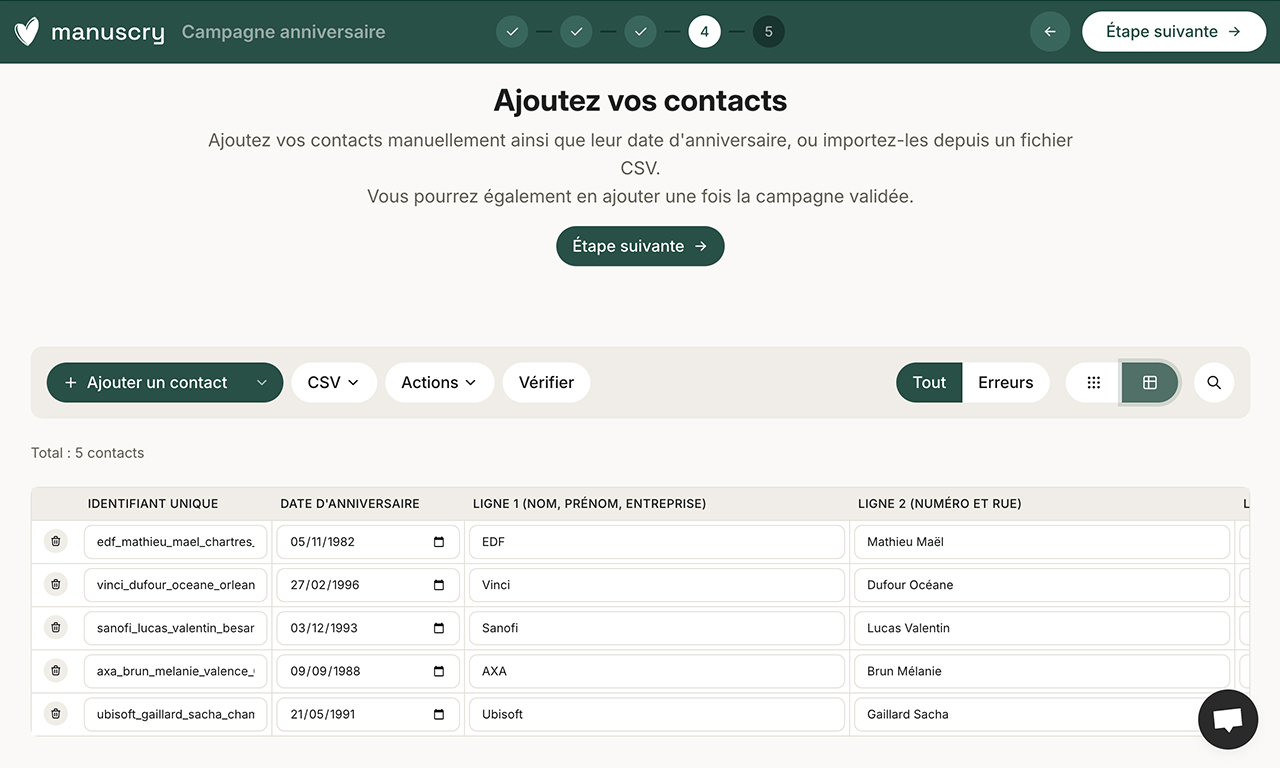Viewport: 1280px width, 768px height.
Task: Open the Actions dropdown
Action: coord(439,382)
